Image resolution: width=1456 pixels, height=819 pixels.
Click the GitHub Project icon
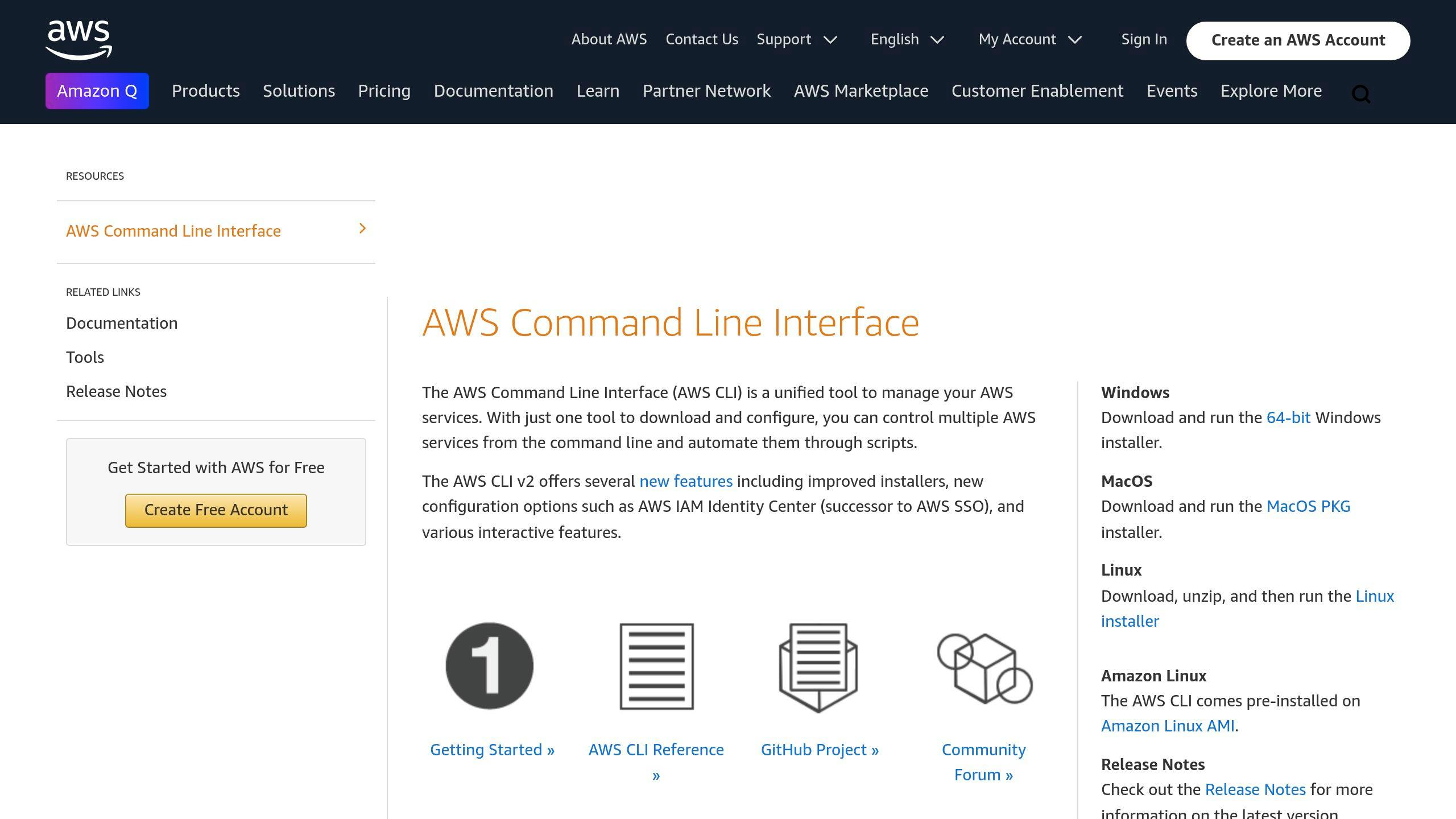(818, 667)
